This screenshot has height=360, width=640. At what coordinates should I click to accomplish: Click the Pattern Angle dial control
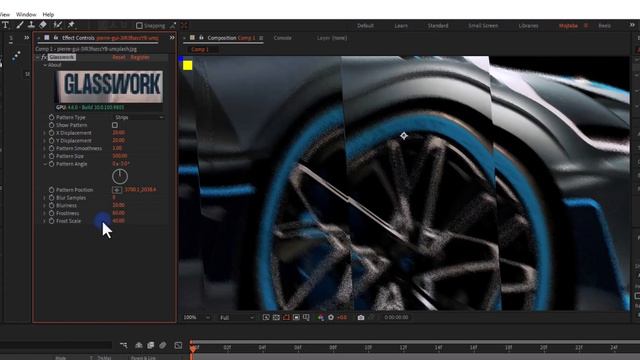click(x=120, y=176)
